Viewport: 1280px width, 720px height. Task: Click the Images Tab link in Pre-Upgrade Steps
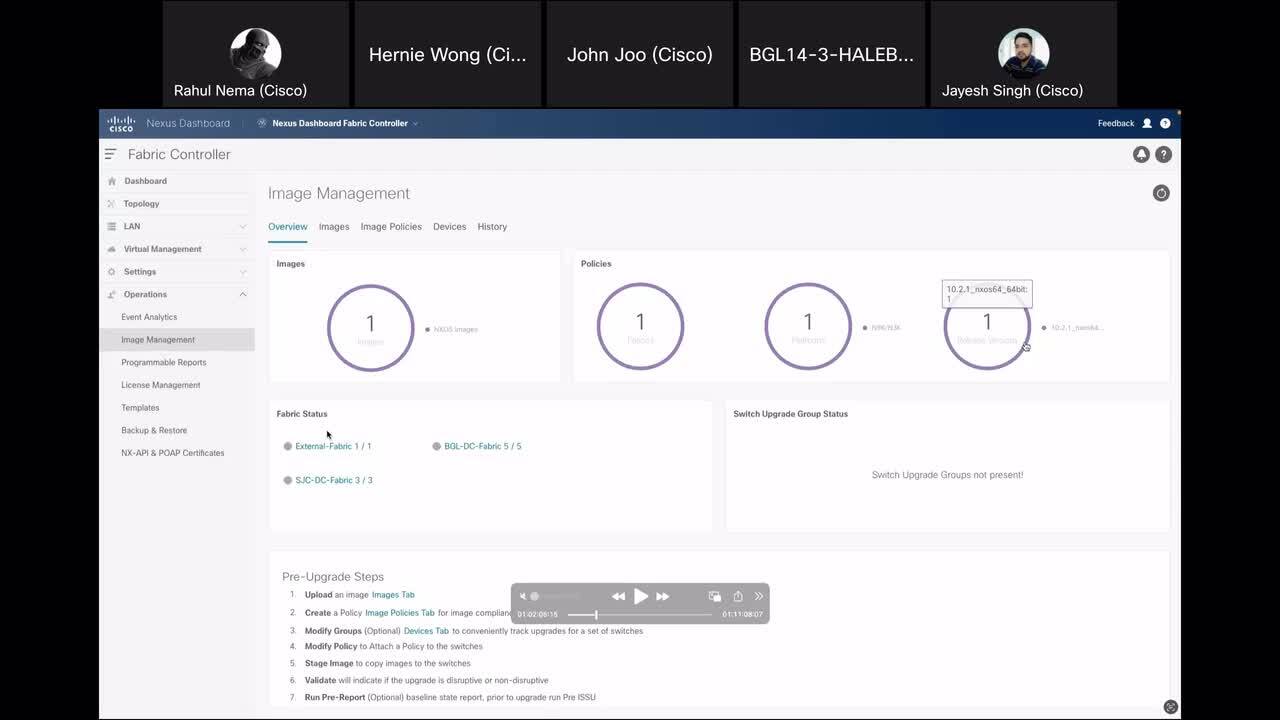point(393,595)
